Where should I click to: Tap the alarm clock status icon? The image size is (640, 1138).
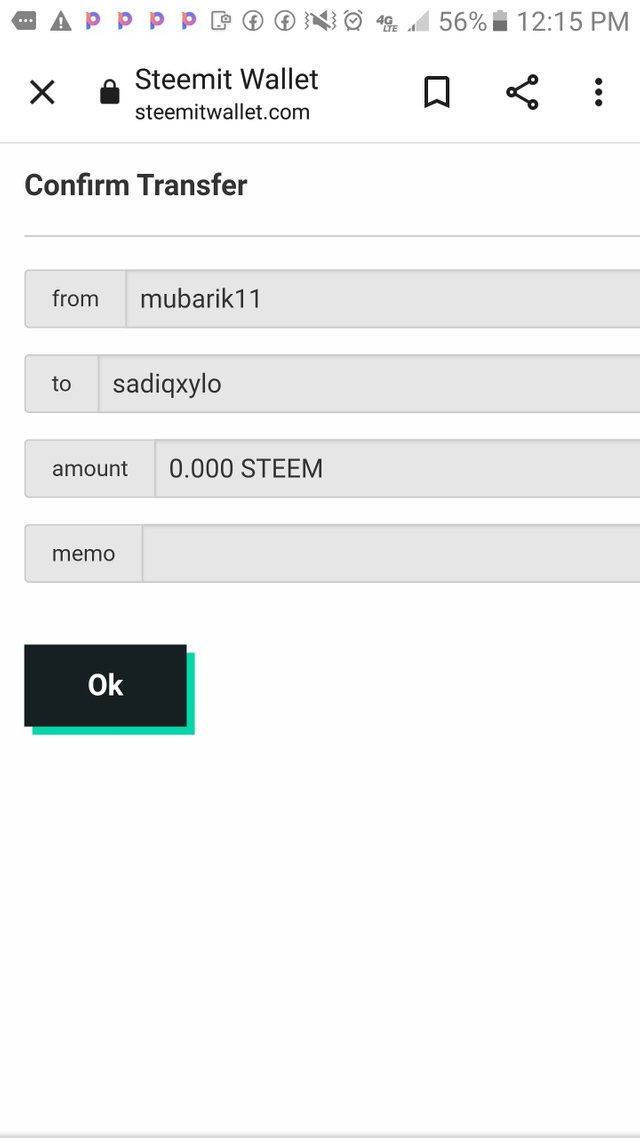[353, 21]
